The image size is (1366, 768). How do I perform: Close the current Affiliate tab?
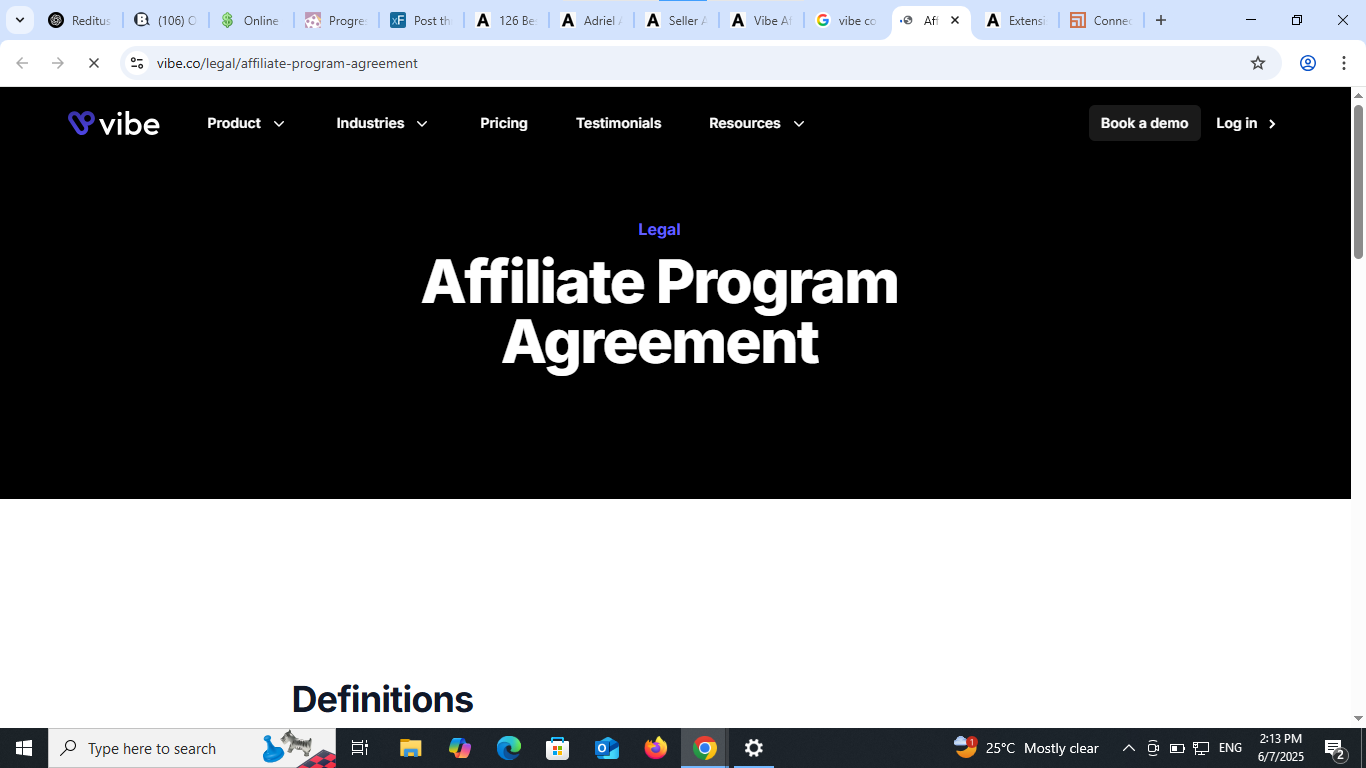coord(954,20)
